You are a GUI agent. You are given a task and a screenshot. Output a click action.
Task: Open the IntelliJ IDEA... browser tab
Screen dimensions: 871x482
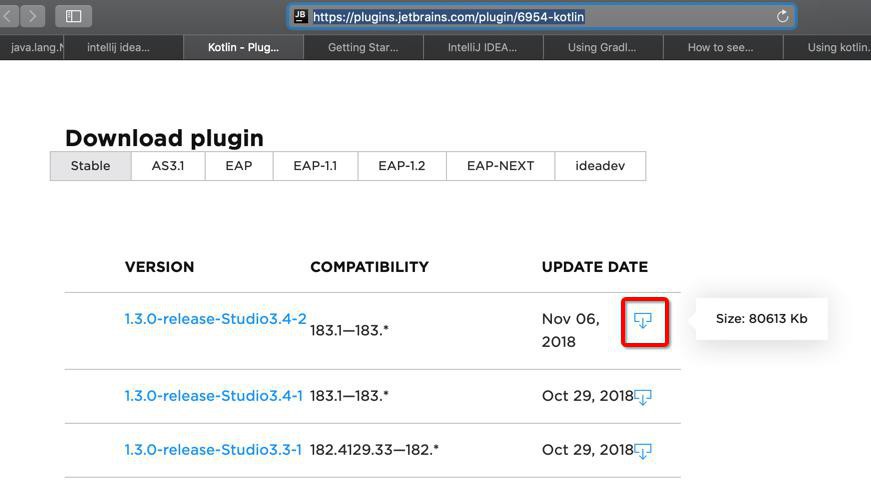(x=483, y=48)
